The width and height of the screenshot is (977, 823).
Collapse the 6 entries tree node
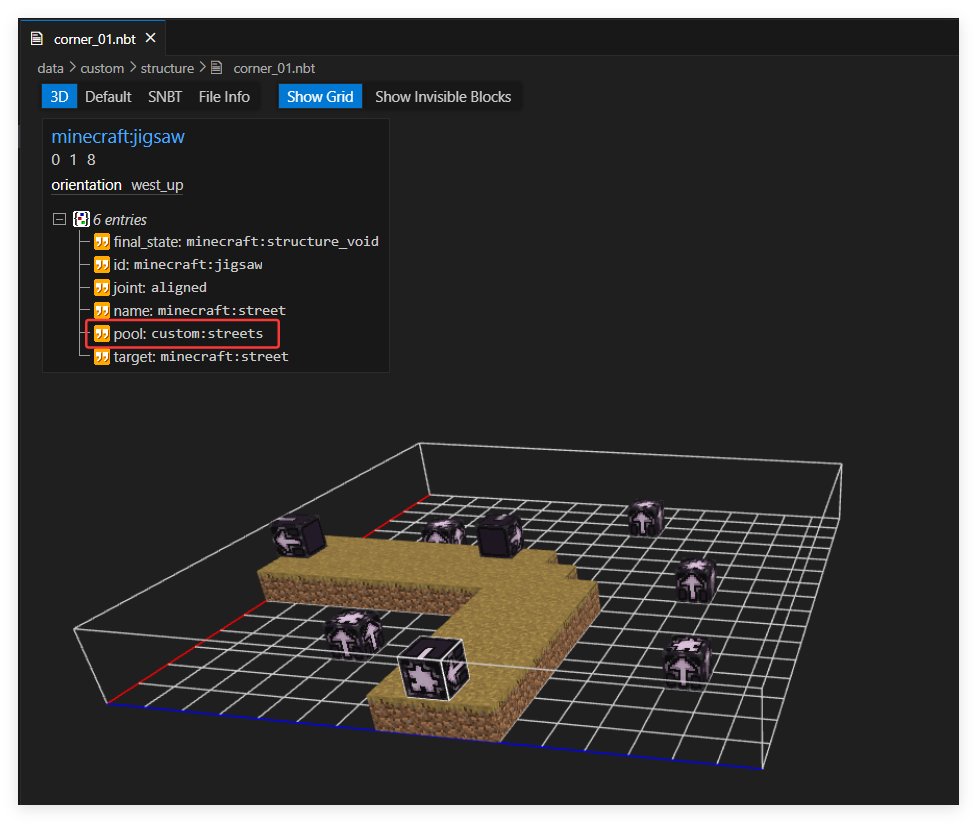[x=59, y=219]
